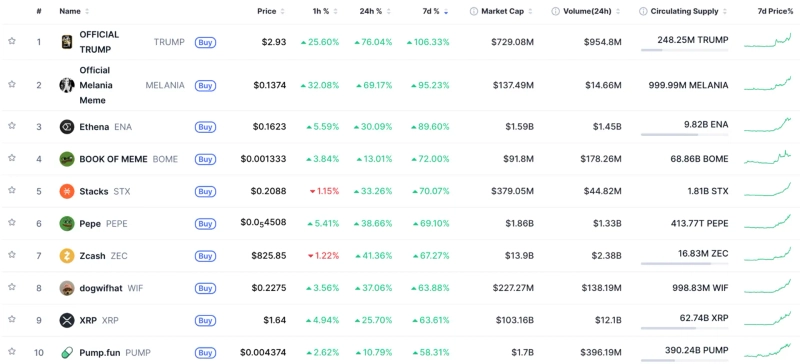Click Buy button for dogwifhat WIF
The height and width of the screenshot is (364, 800).
click(x=205, y=288)
